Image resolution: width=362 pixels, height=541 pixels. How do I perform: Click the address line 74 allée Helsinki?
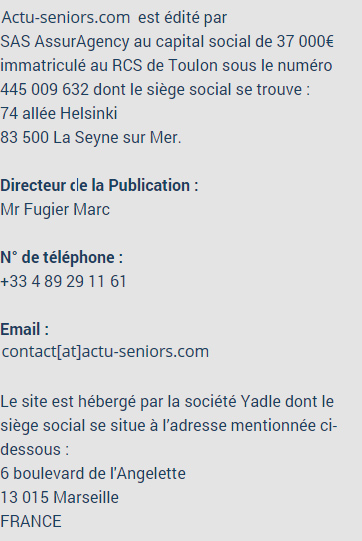[59, 113]
